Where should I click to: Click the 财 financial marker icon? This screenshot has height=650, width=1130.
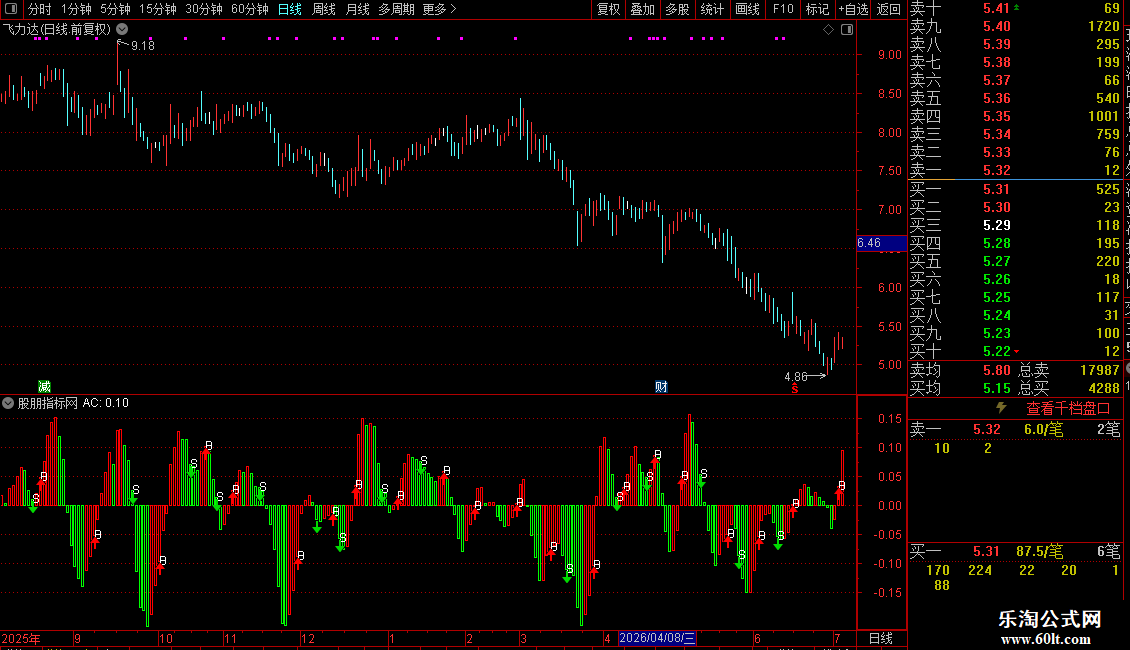tap(661, 387)
